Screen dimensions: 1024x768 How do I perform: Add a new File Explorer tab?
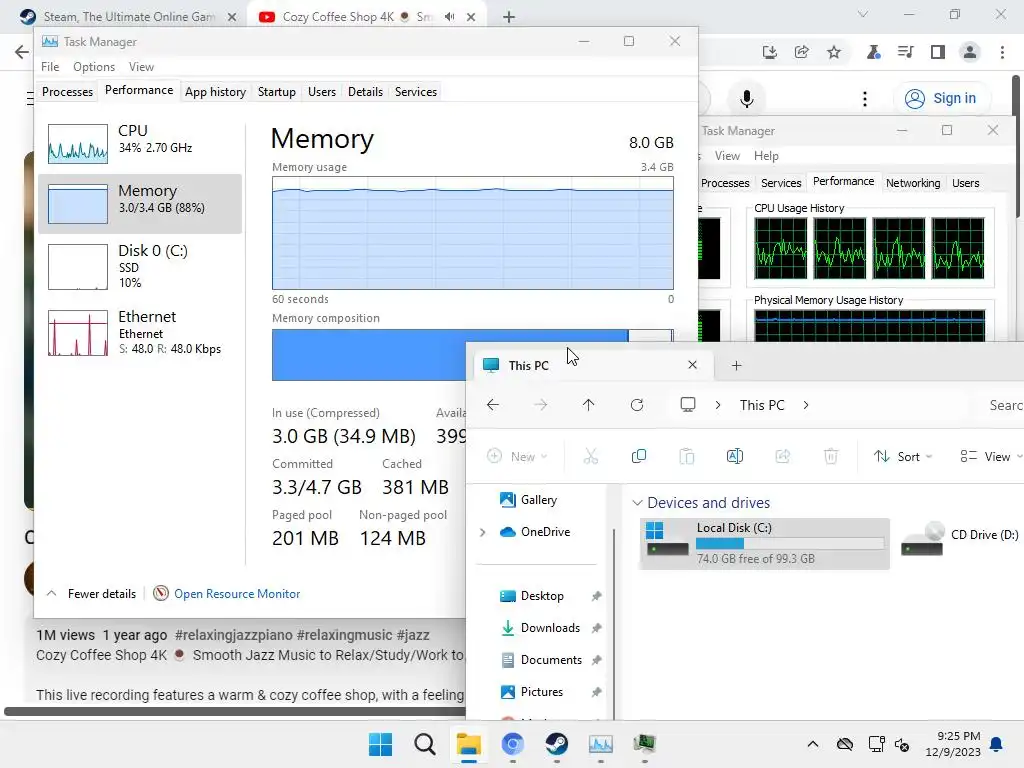coord(737,366)
